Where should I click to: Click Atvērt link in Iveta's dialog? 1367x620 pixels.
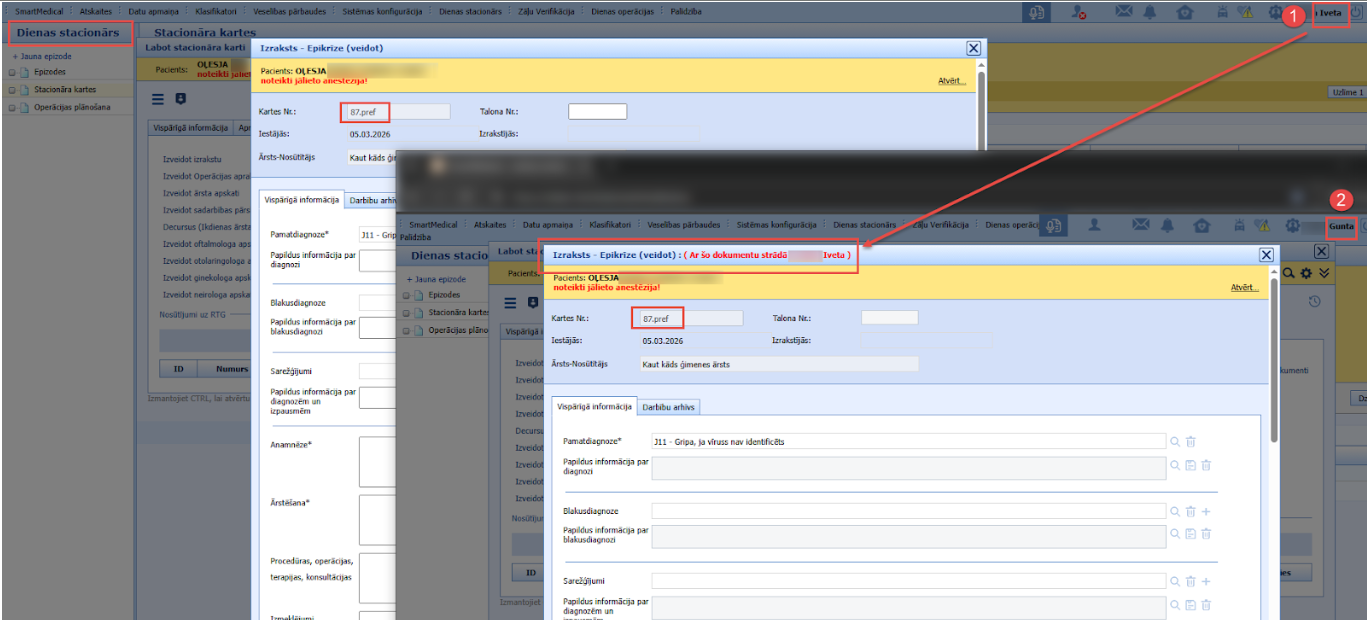click(951, 80)
